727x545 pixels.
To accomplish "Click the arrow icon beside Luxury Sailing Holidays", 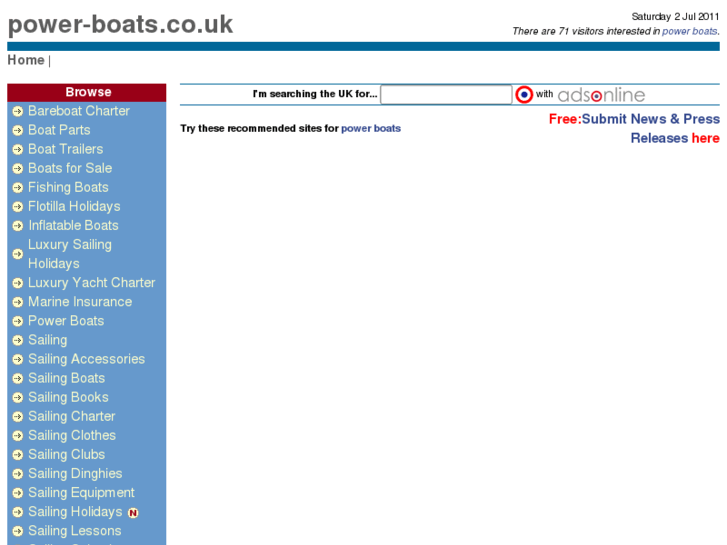I will click(x=18, y=254).
